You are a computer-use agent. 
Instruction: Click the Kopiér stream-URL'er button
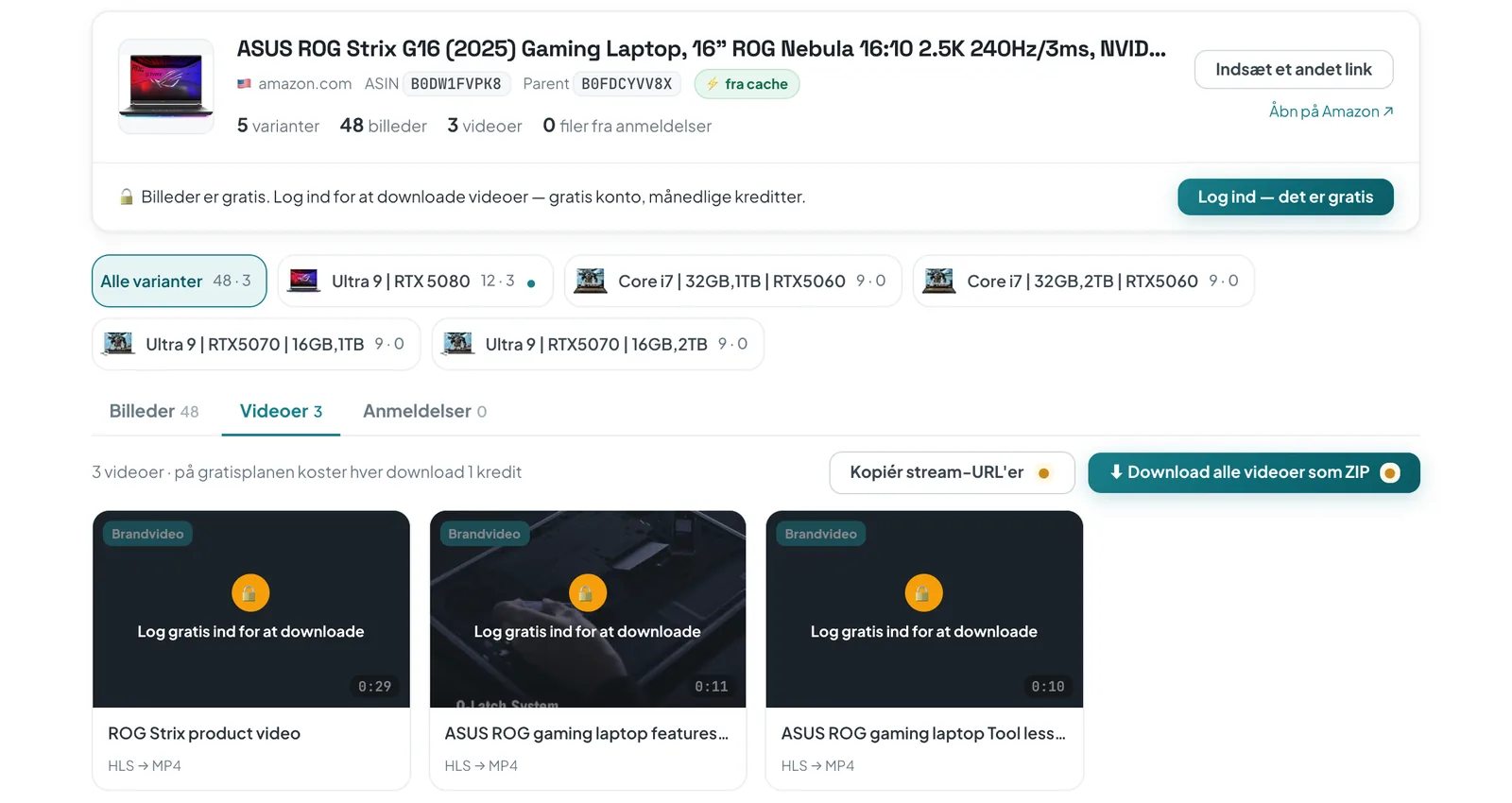coord(952,472)
